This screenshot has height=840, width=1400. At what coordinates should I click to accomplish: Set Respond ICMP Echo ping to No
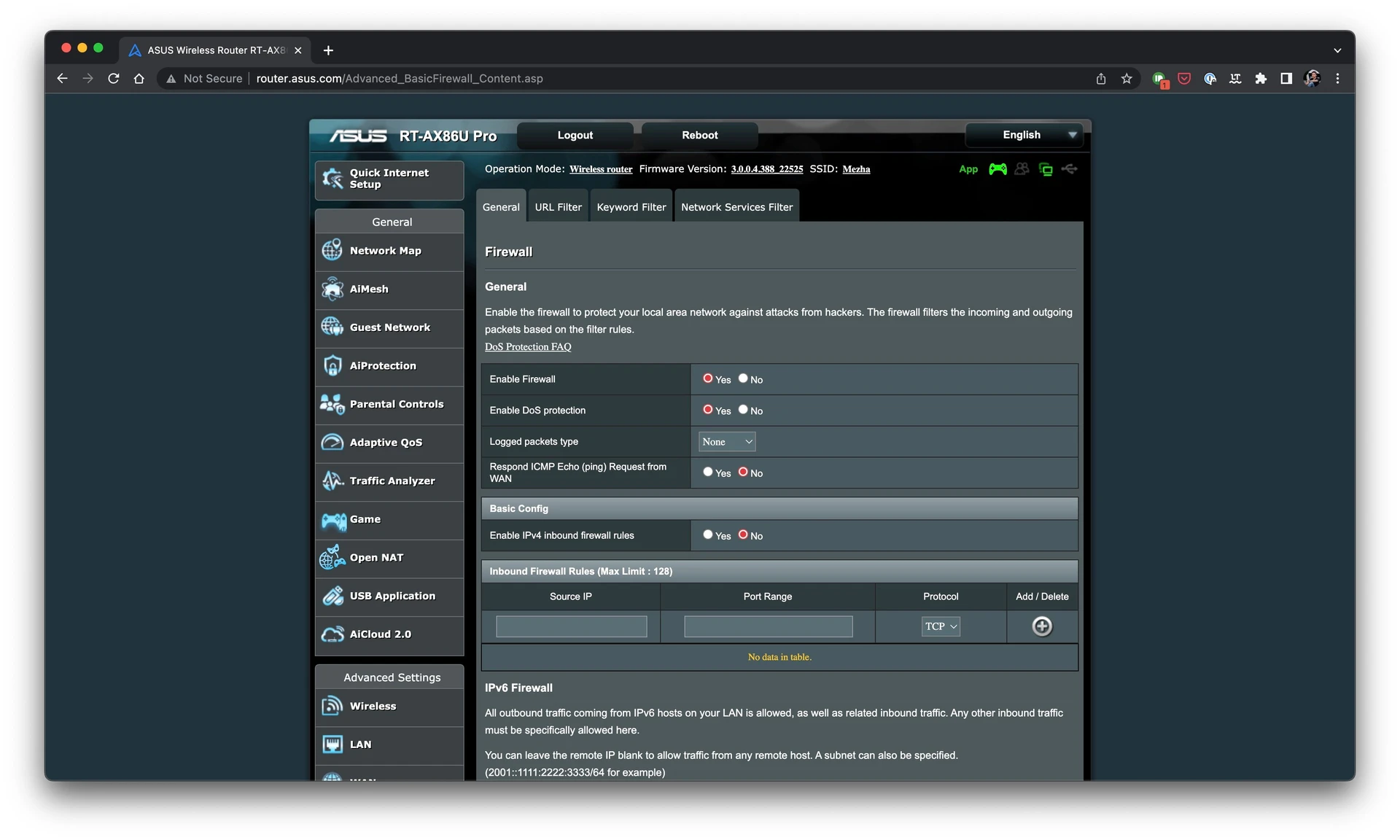(x=743, y=472)
